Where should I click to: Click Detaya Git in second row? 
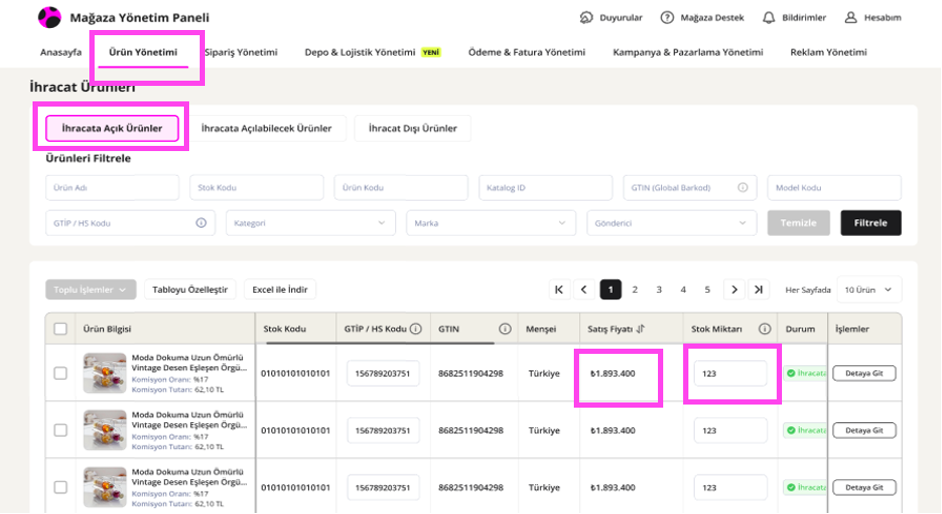click(x=864, y=430)
